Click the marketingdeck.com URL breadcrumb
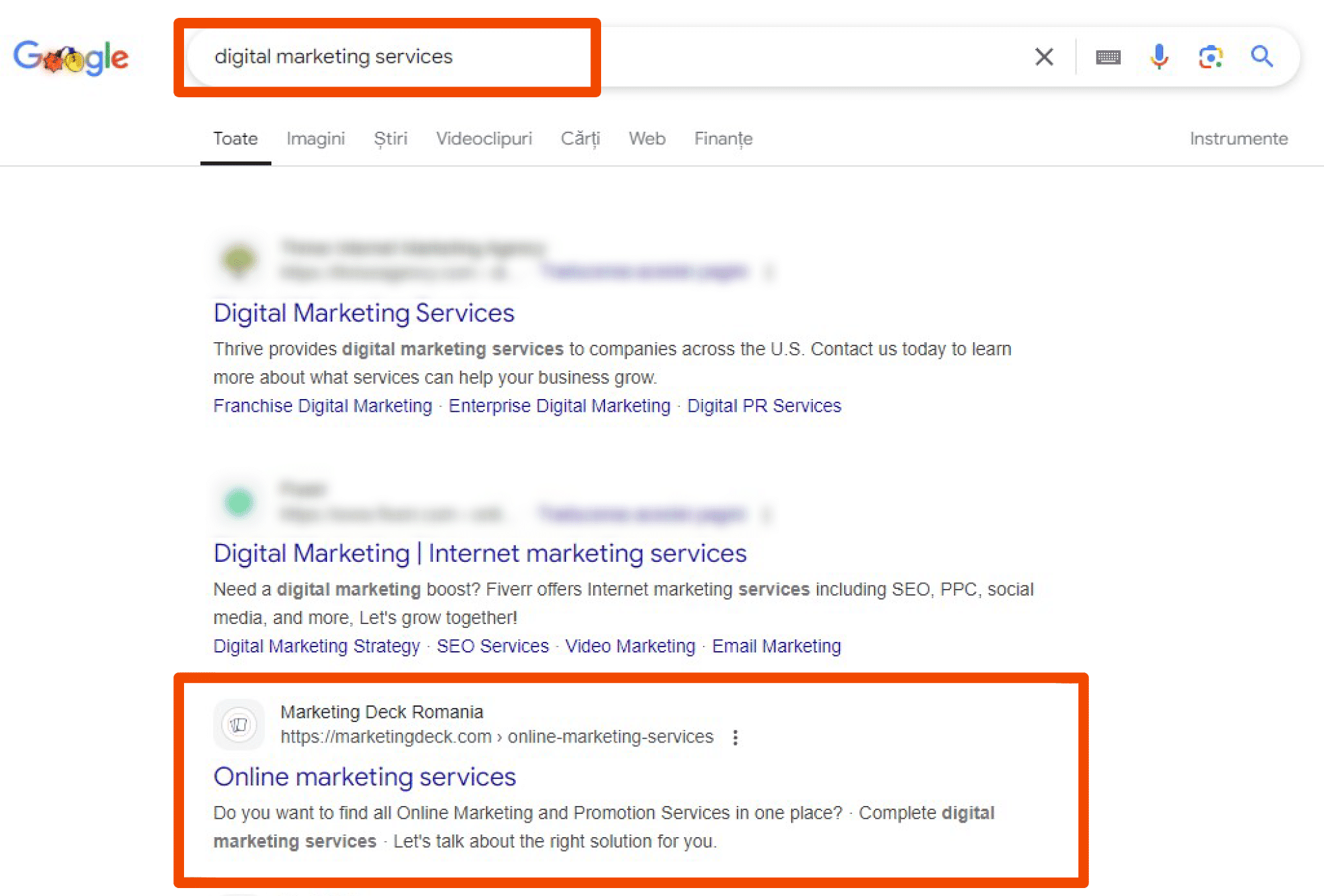Viewport: 1324px width, 896px height. coord(496,737)
